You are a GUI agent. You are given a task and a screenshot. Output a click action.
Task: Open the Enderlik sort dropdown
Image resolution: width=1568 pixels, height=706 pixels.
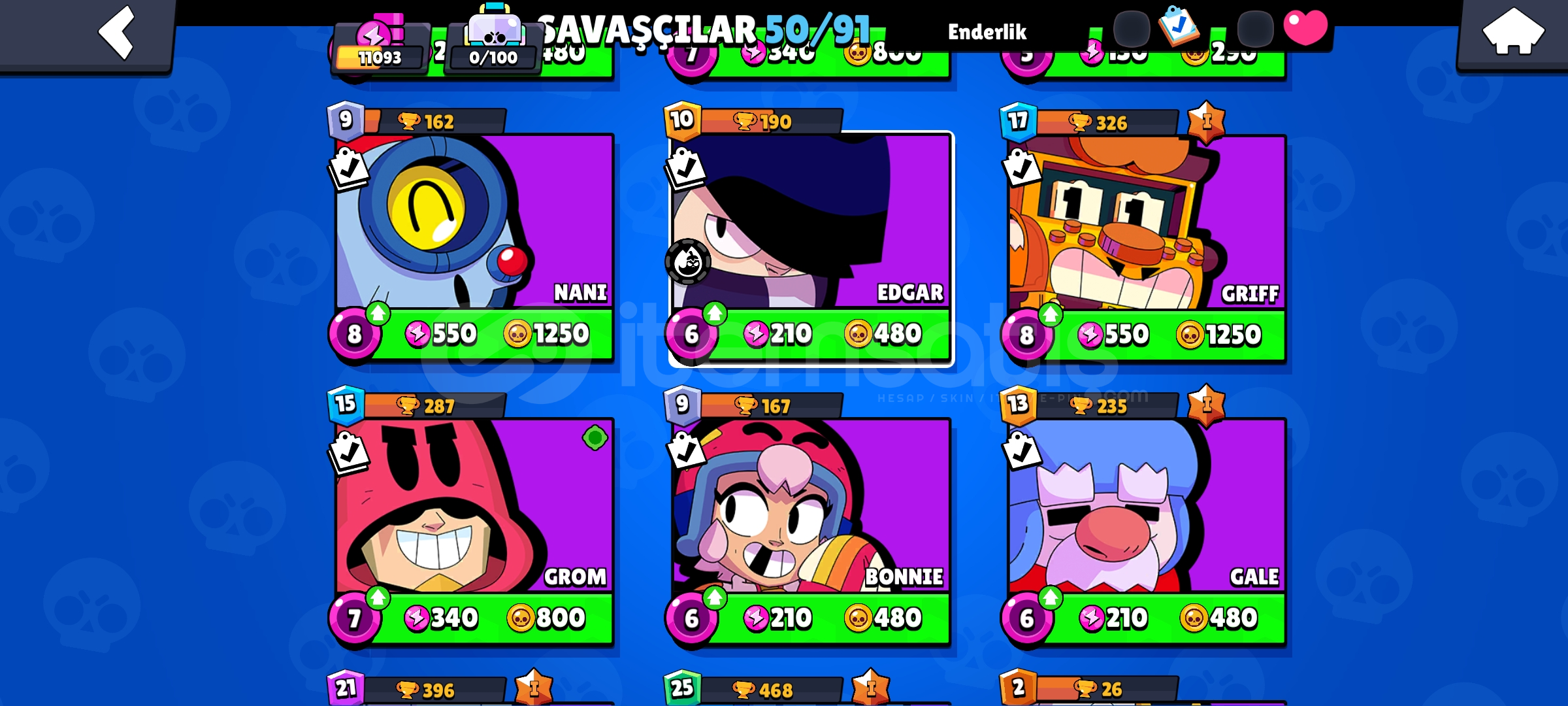pyautogui.click(x=987, y=31)
